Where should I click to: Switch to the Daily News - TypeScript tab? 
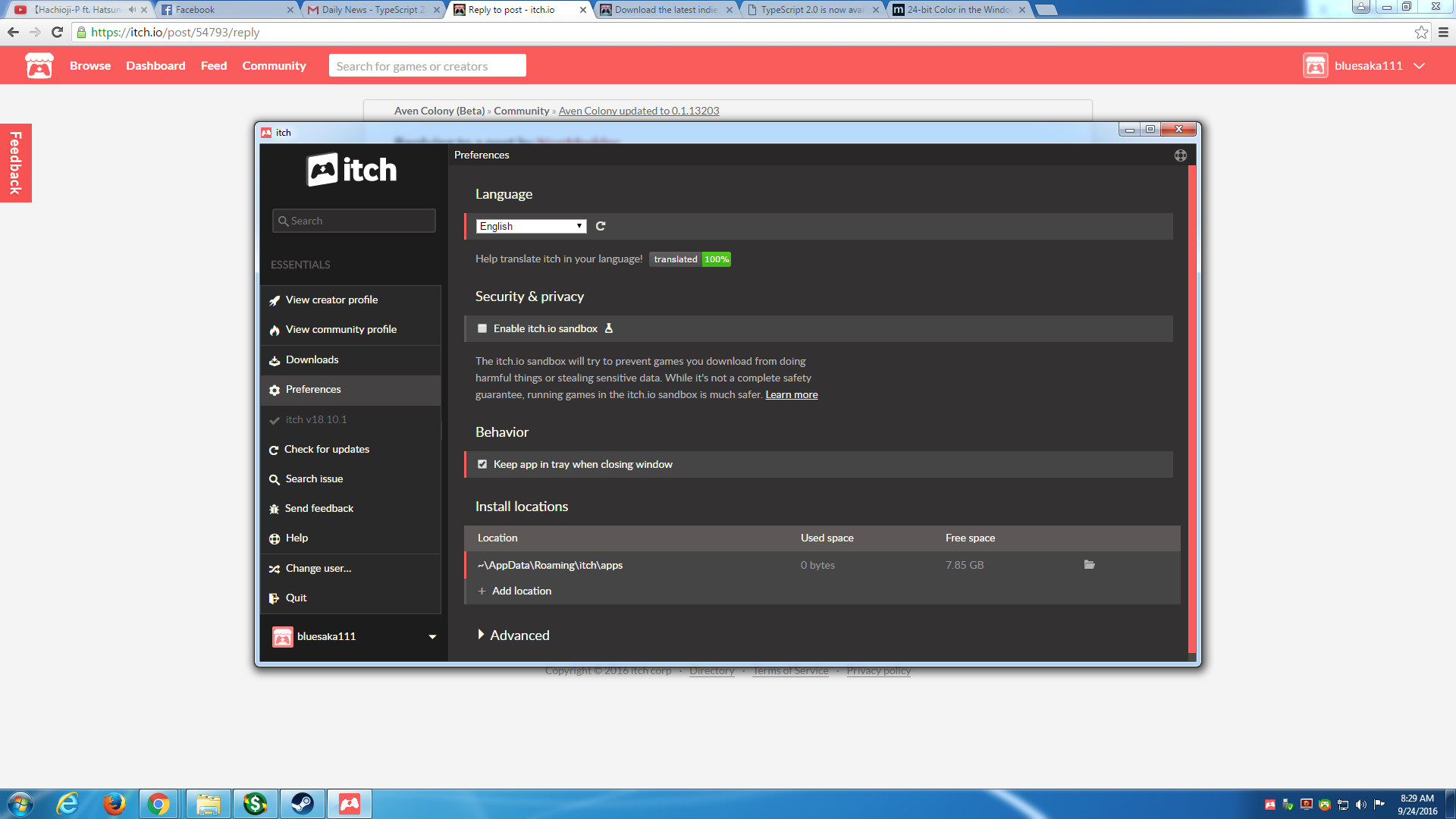[x=373, y=10]
